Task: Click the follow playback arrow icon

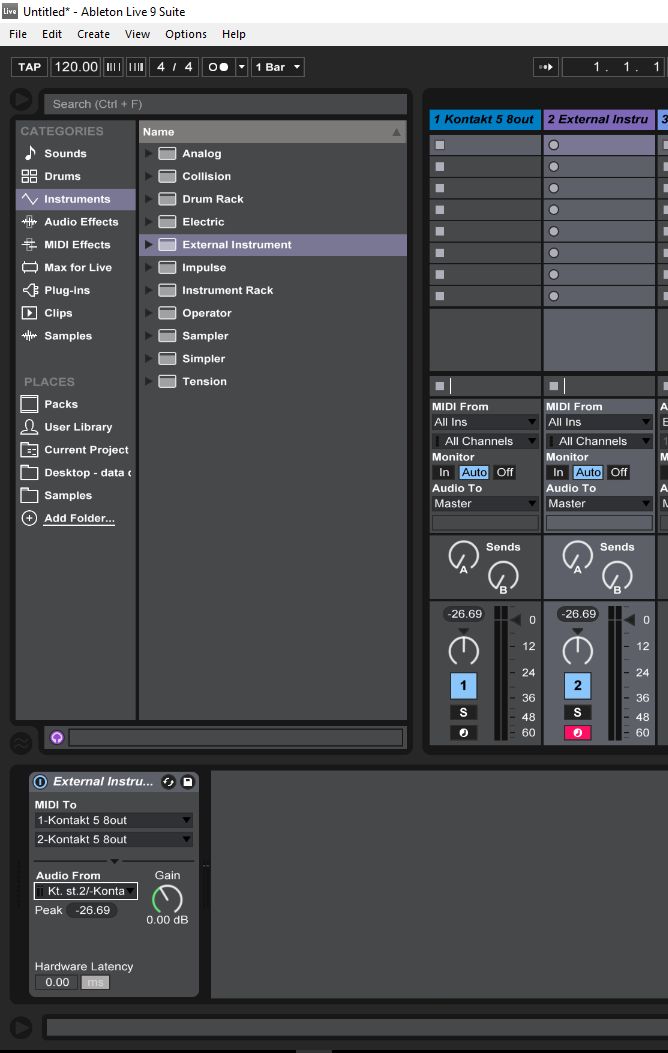Action: point(546,67)
